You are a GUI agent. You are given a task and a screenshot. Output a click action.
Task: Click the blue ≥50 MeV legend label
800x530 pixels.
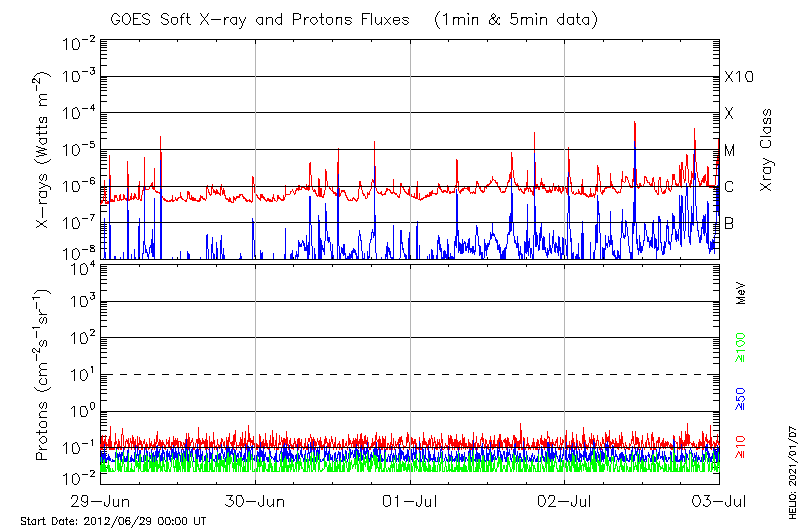point(741,399)
